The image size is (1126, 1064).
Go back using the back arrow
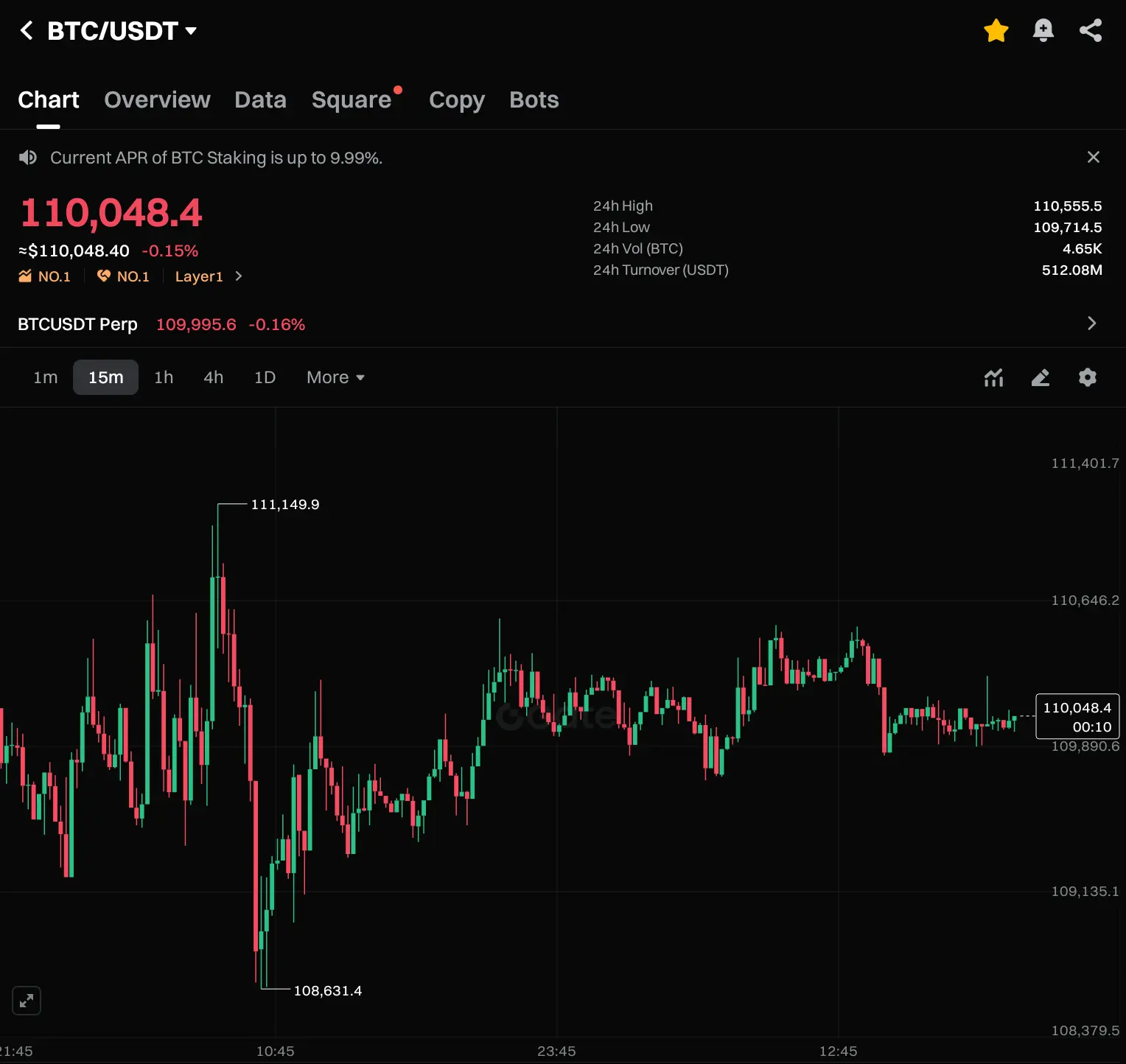pos(27,31)
